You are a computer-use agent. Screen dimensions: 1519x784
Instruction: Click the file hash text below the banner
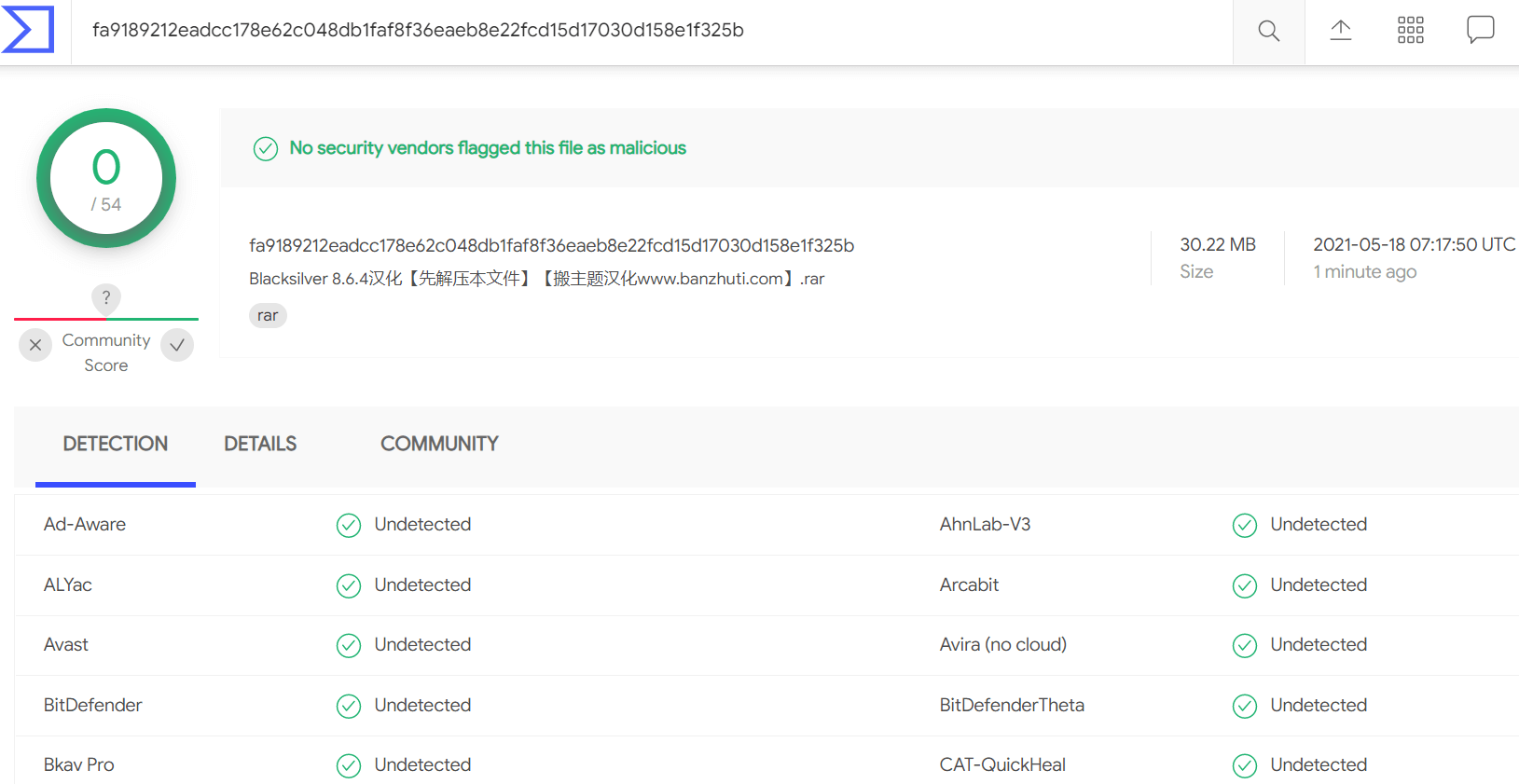pos(551,245)
